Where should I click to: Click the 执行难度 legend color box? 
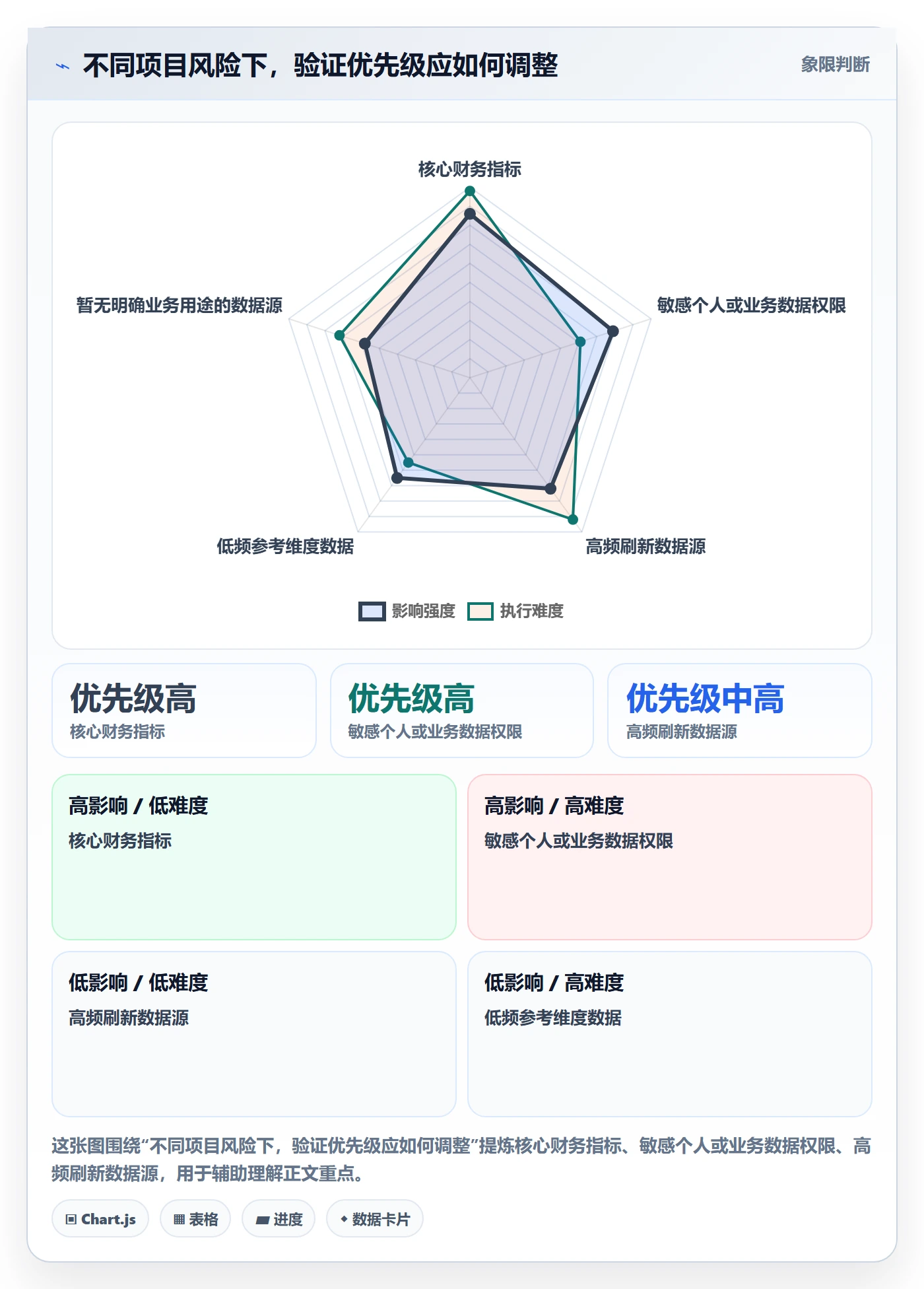[x=480, y=611]
